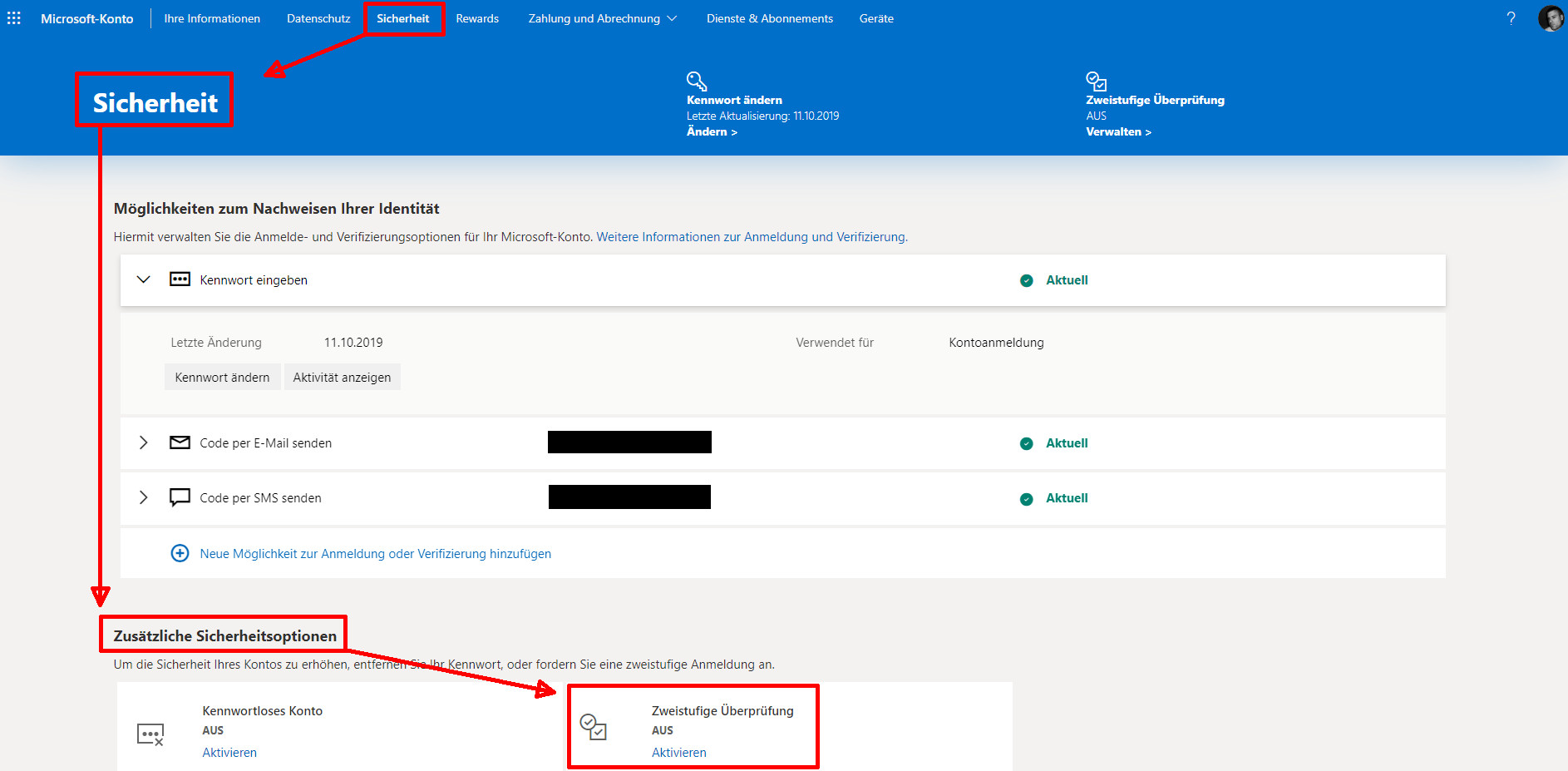Open the Datenschutz tab
Viewport: 1568px width, 771px height.
point(318,18)
